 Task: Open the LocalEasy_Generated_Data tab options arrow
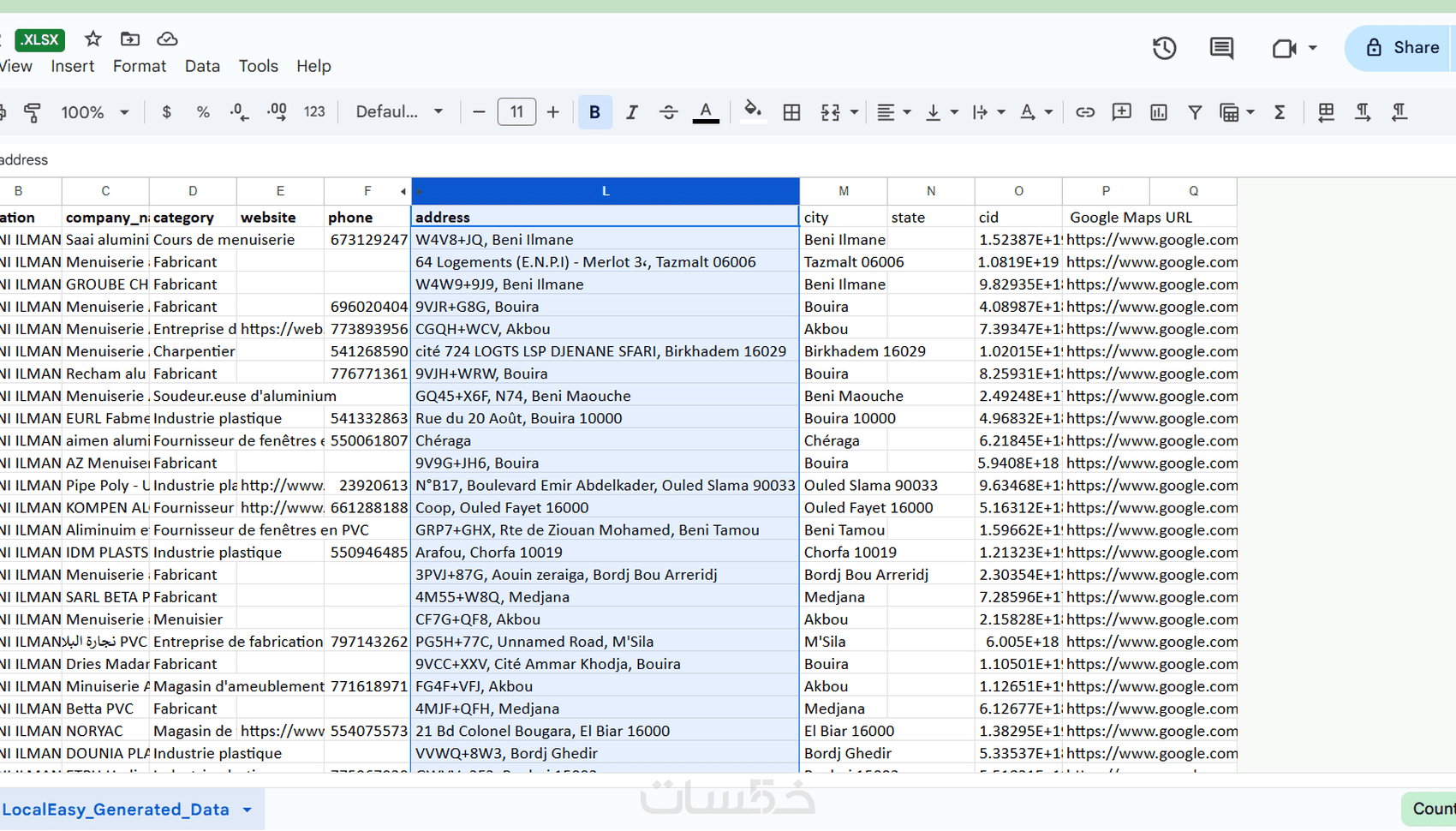click(248, 810)
